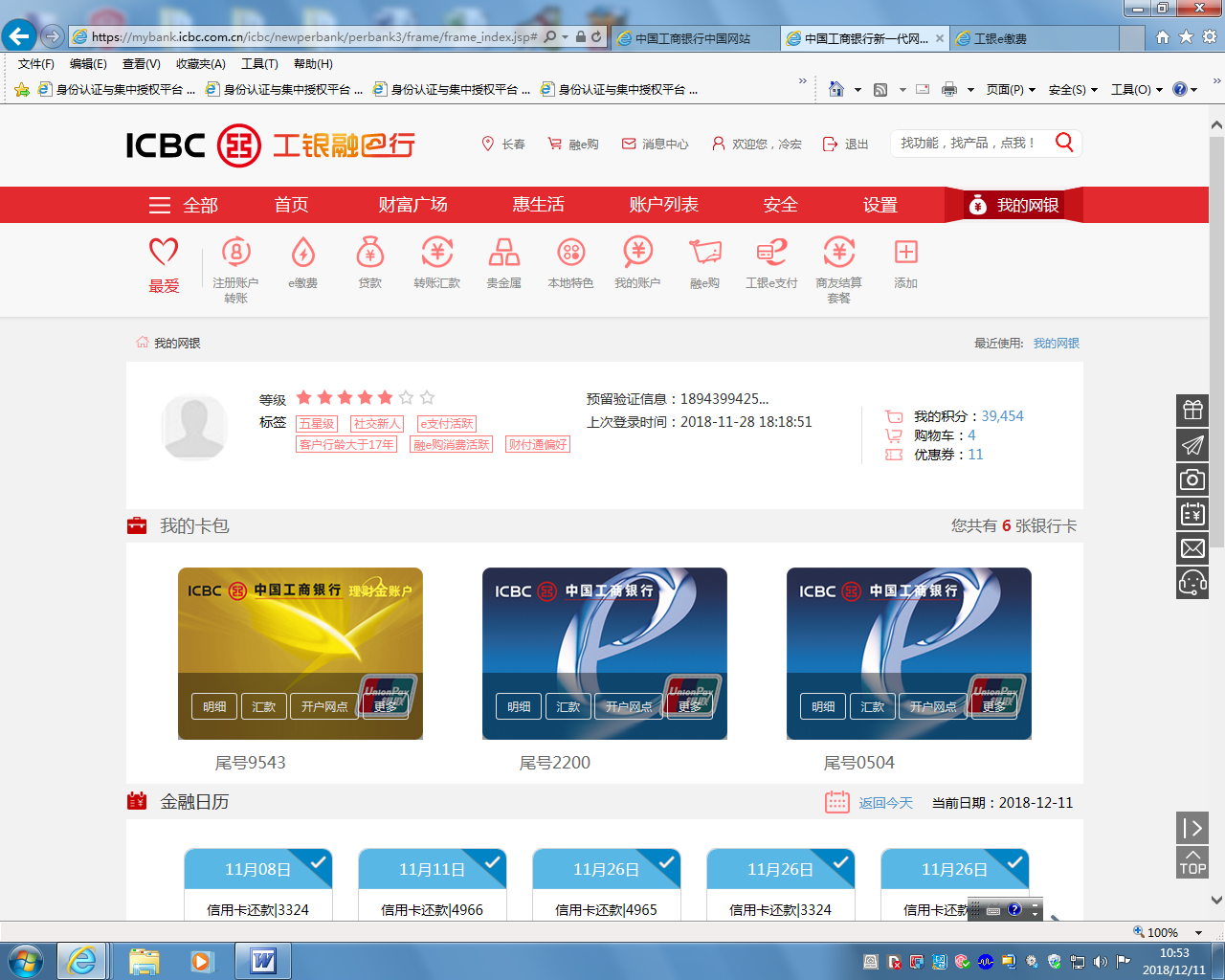Open the 最爱 favorites heart icon

click(x=164, y=253)
